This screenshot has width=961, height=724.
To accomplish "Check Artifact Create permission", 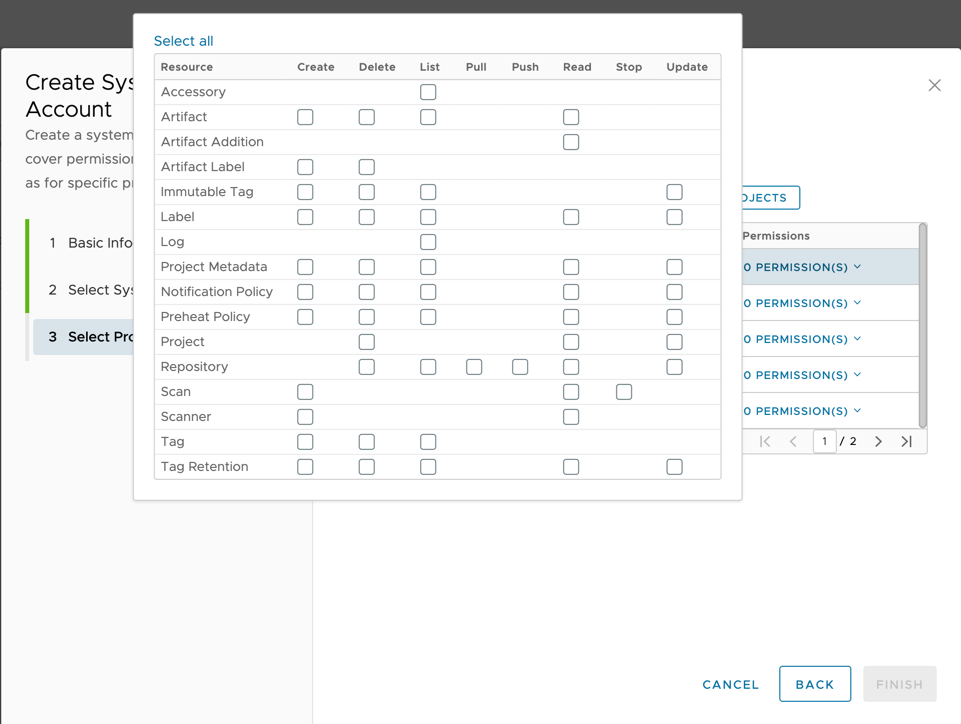I will tap(305, 117).
